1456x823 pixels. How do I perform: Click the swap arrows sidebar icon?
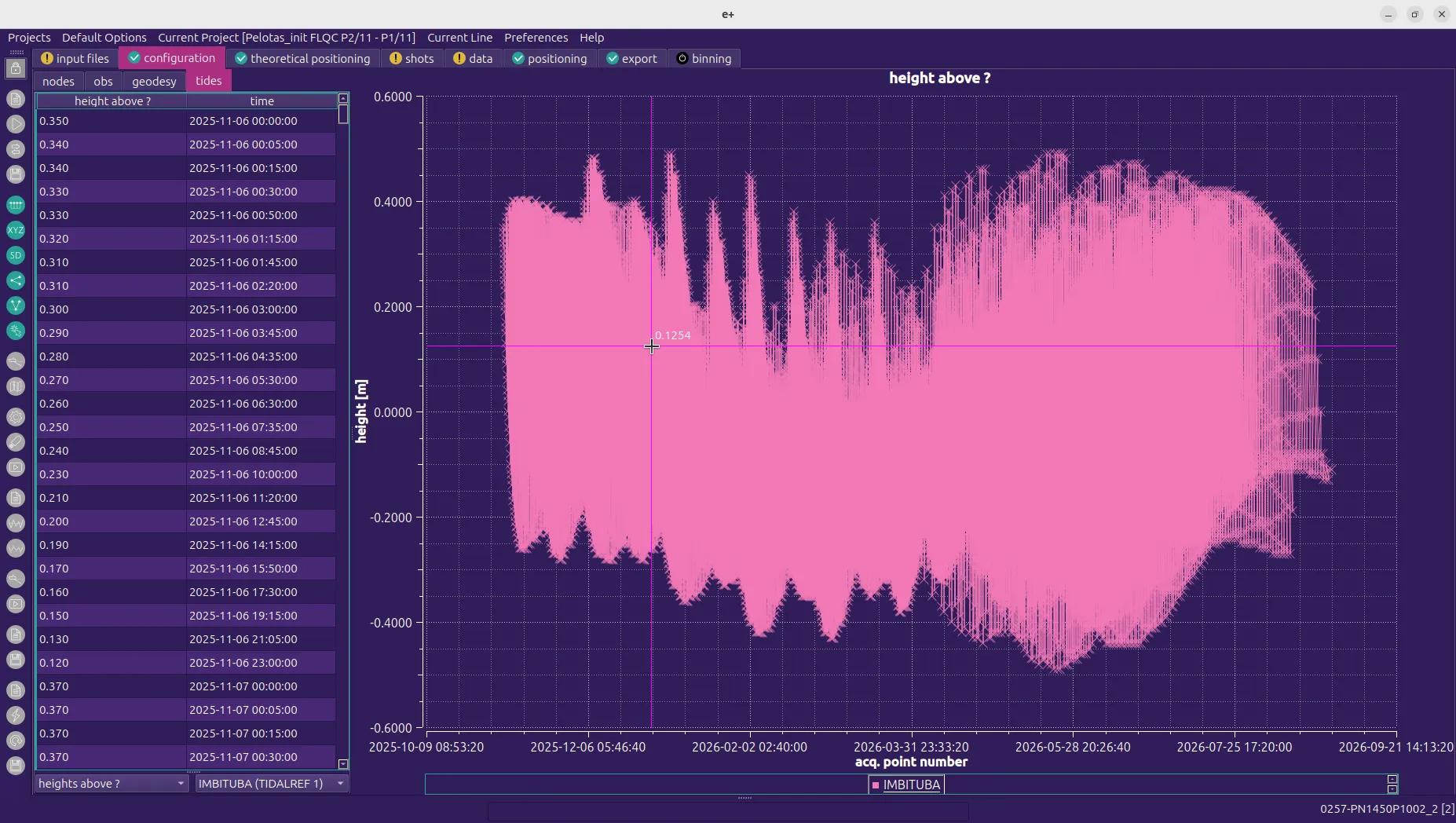[x=16, y=149]
